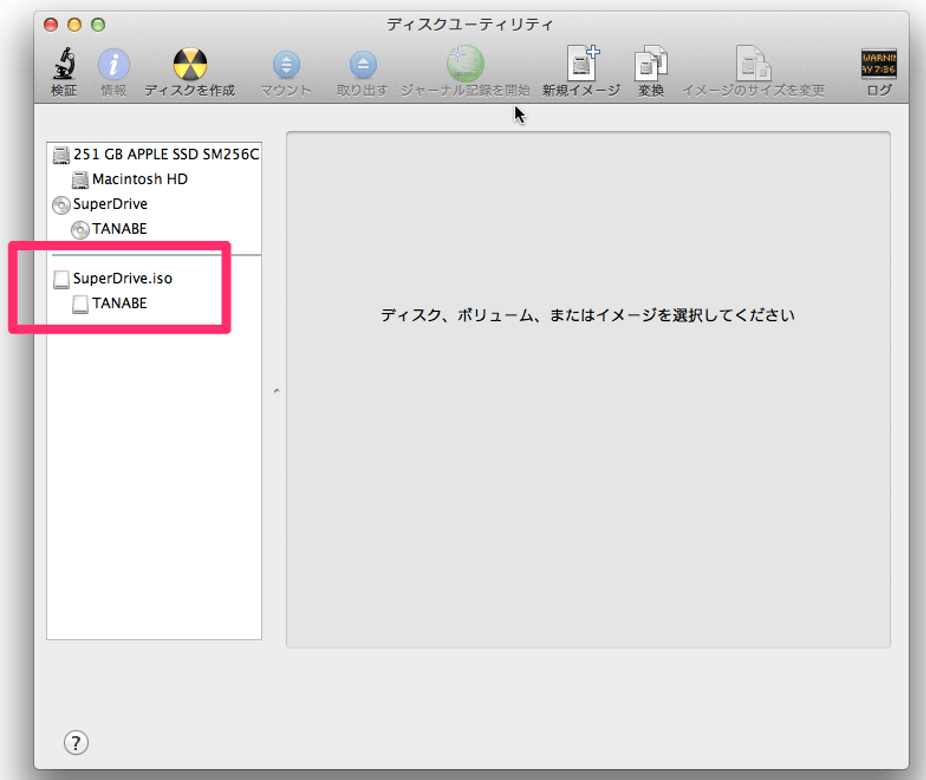Click the 検証 microscope toolbar icon
This screenshot has height=780, width=926.
coord(64,64)
